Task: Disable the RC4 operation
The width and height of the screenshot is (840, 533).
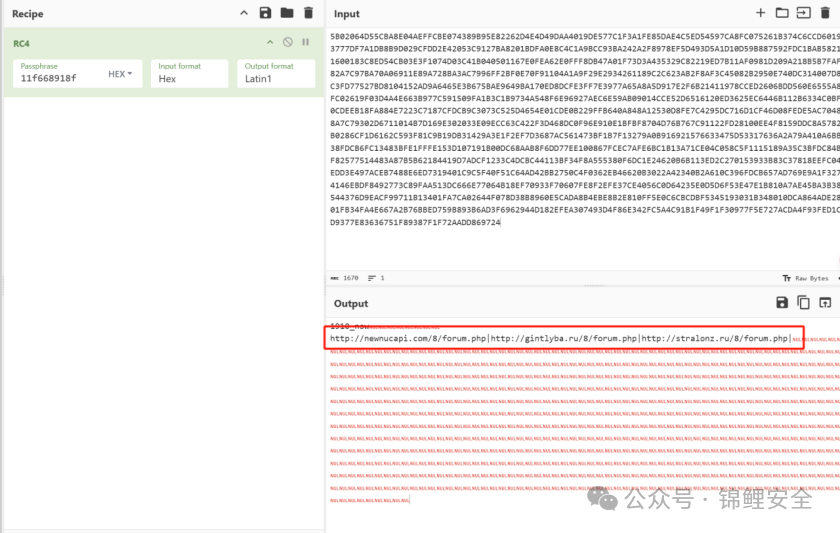Action: point(288,42)
